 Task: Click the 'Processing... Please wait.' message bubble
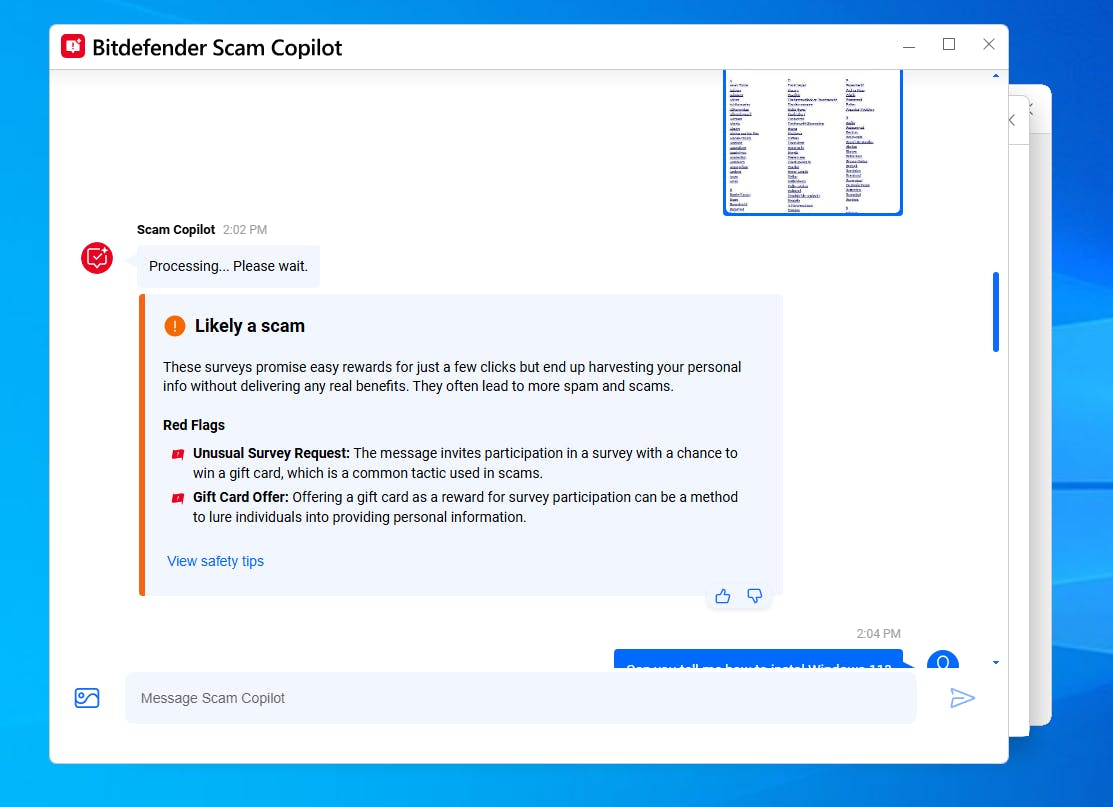(228, 266)
